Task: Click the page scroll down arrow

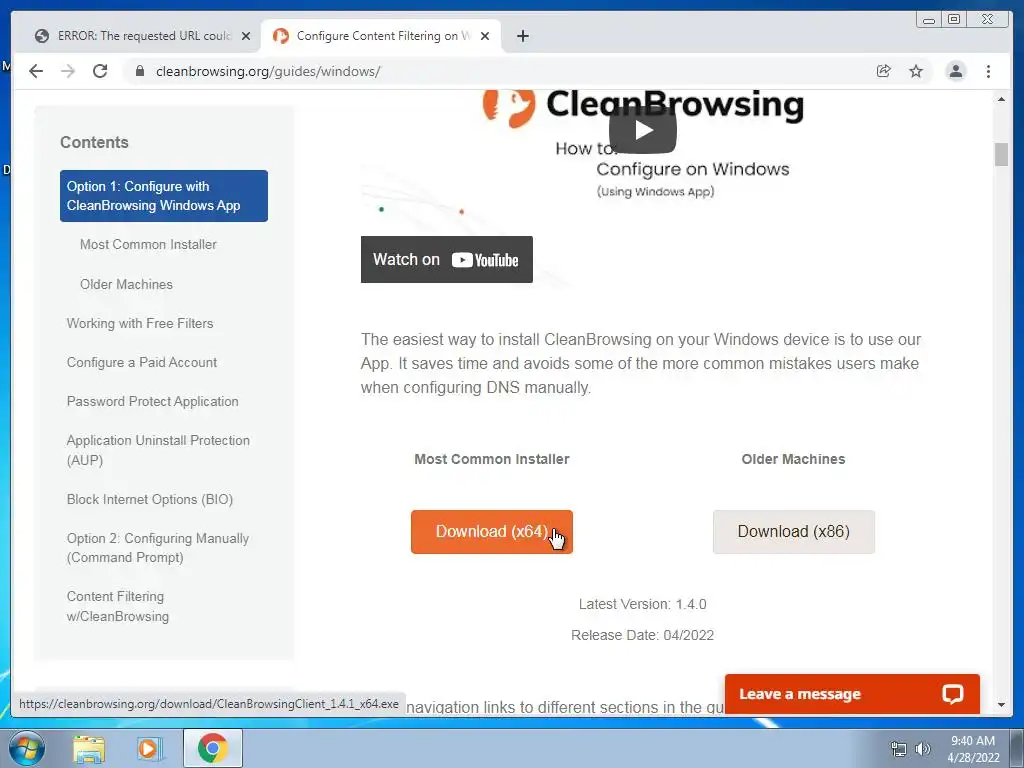Action: pos(1001,705)
